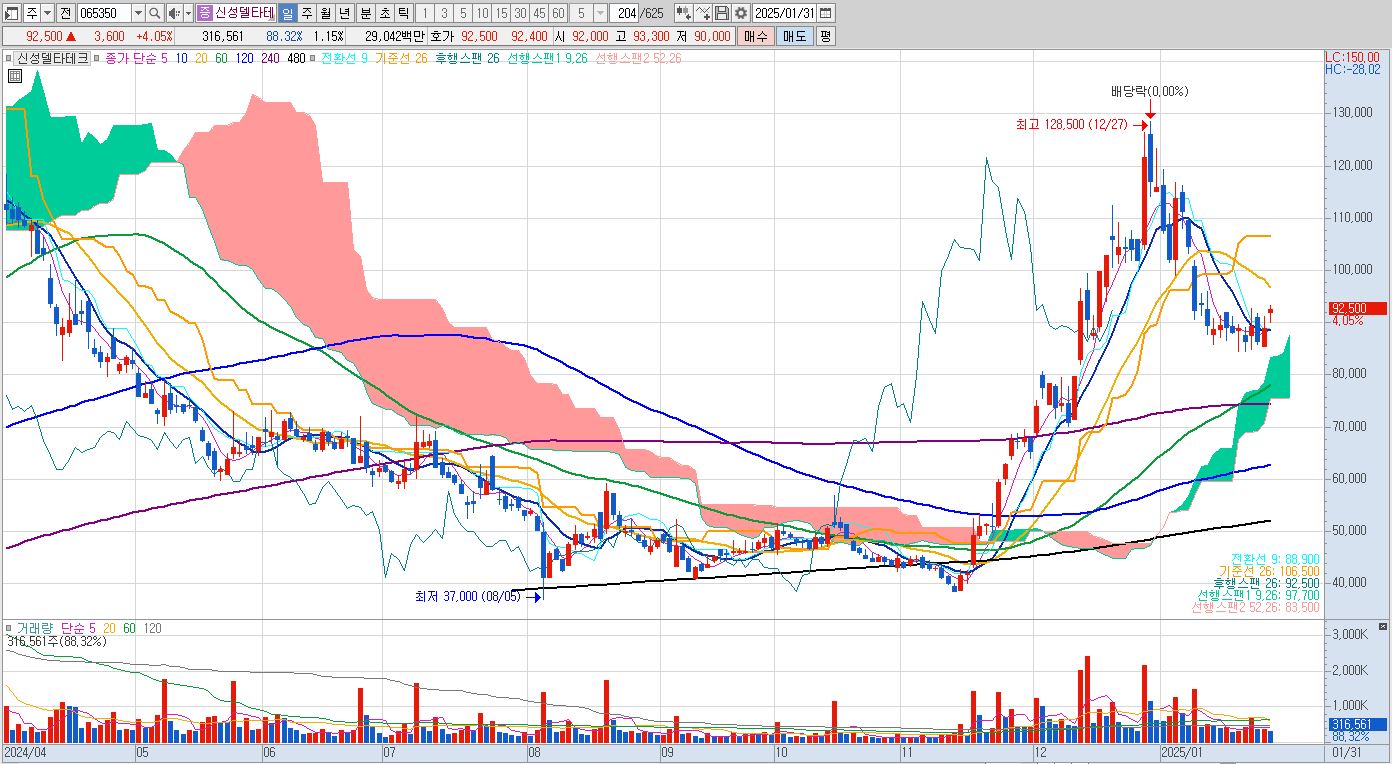
Task: Open the 주 type dropdown arrow
Action: (48, 13)
